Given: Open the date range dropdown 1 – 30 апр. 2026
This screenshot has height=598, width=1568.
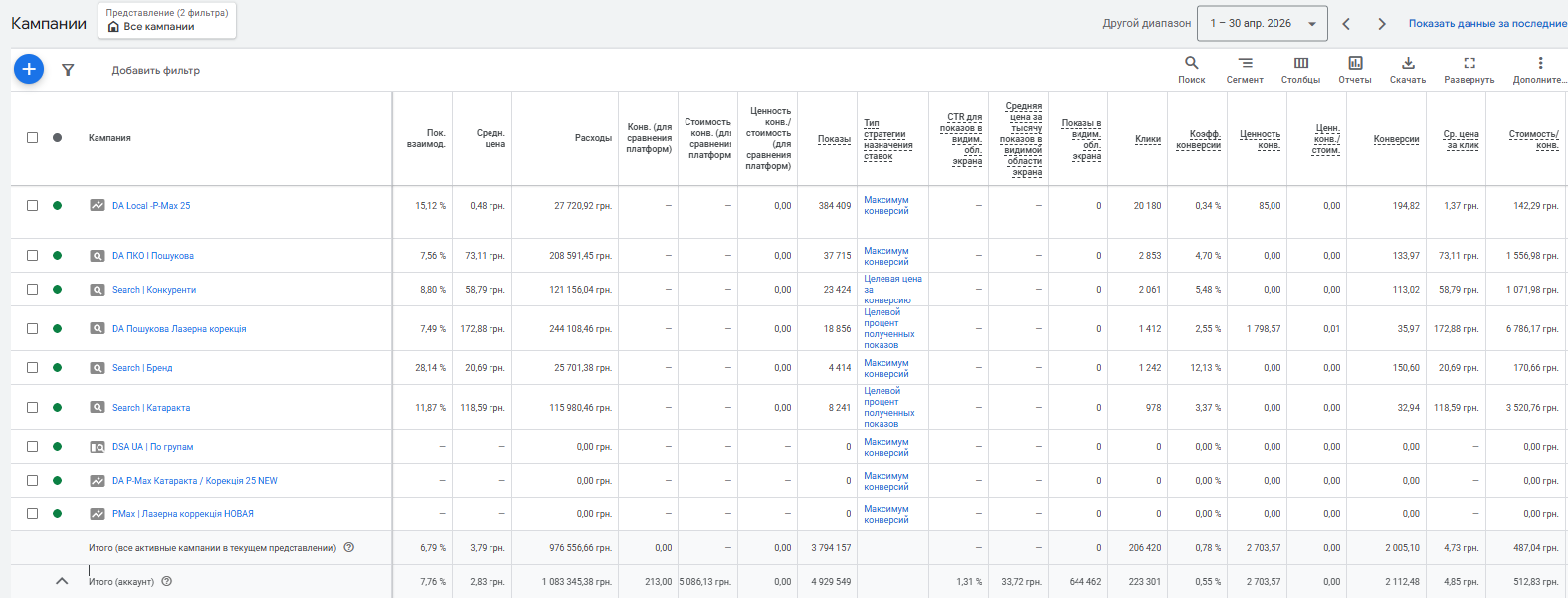Looking at the screenshot, I should (1265, 23).
